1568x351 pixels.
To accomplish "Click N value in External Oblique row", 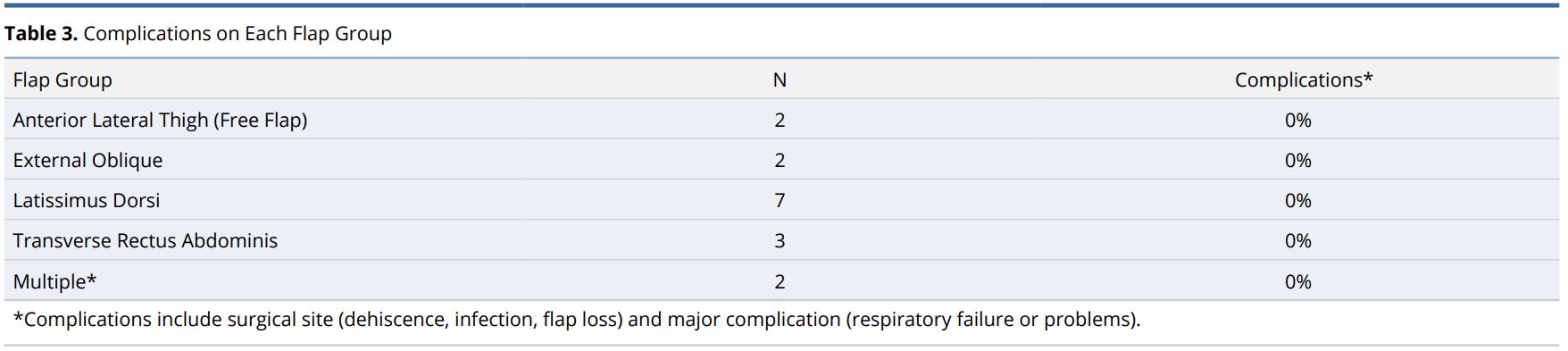I will [x=780, y=161].
